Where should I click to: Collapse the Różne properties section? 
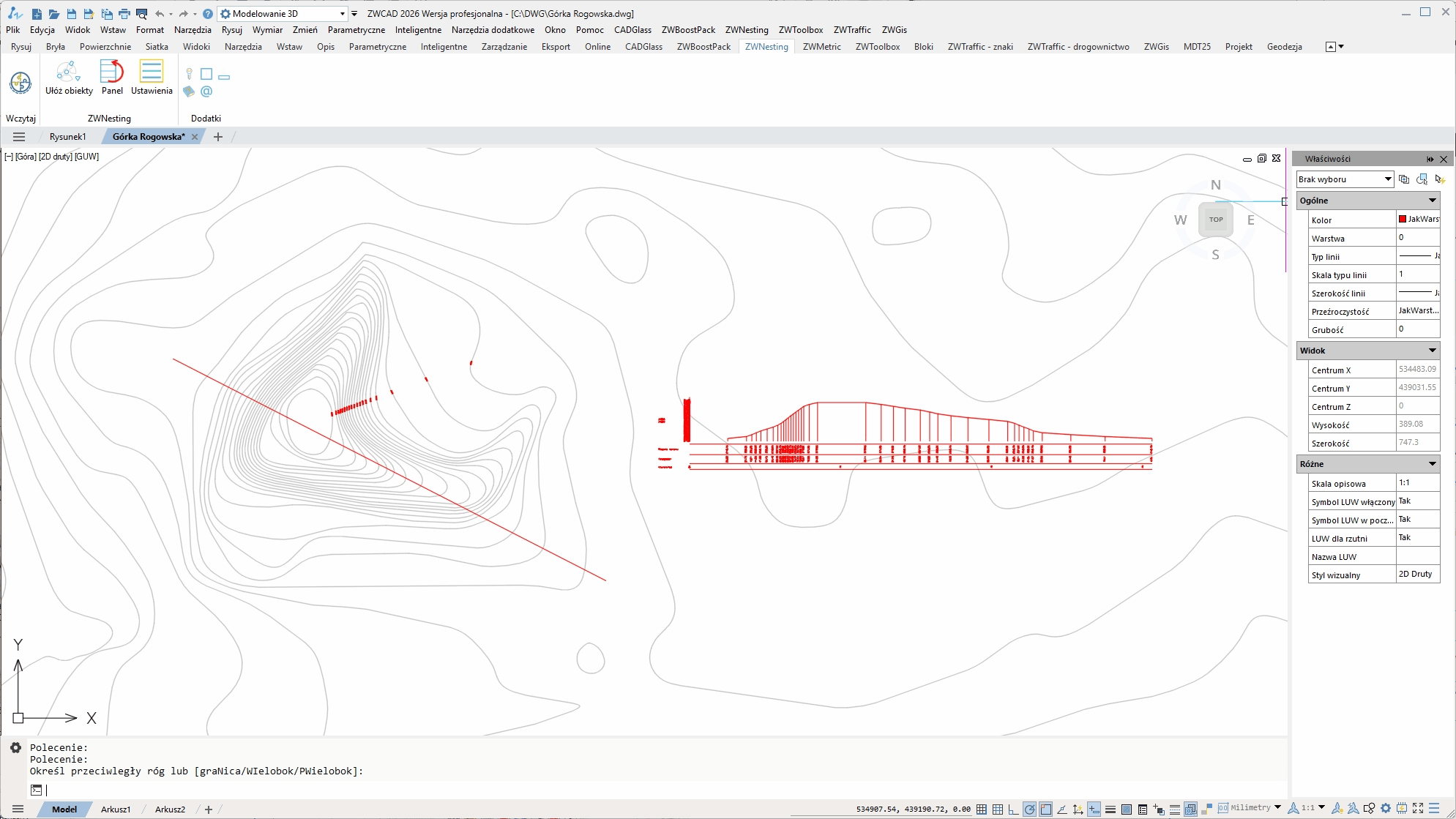coord(1432,464)
